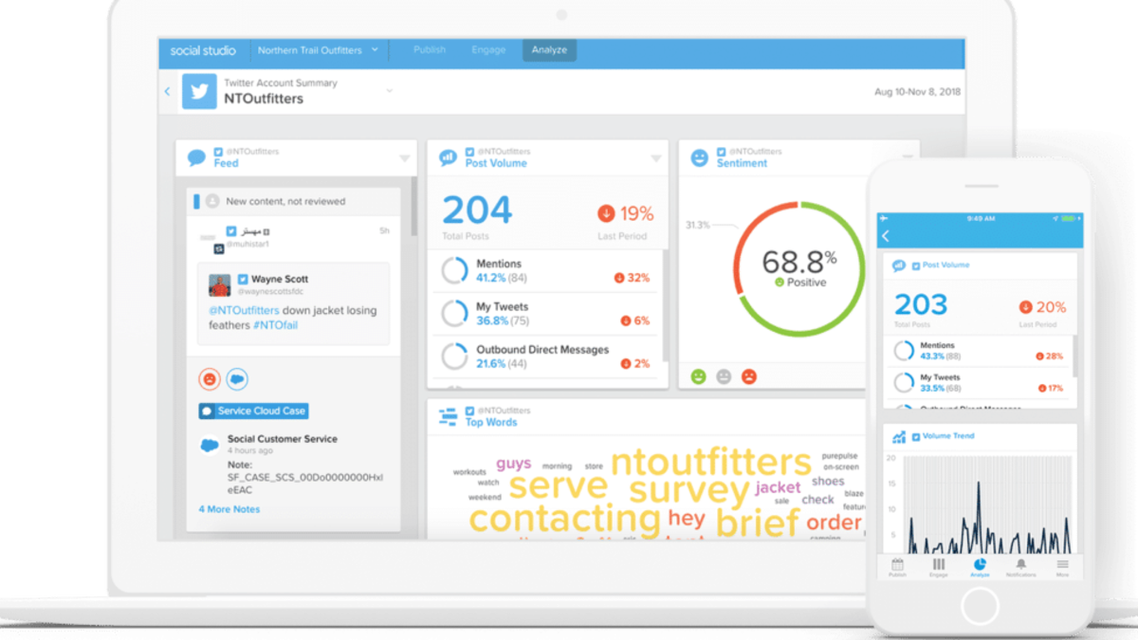Select the word 'brief' in the word cloud
Image resolution: width=1138 pixels, height=640 pixels.
coord(758,522)
